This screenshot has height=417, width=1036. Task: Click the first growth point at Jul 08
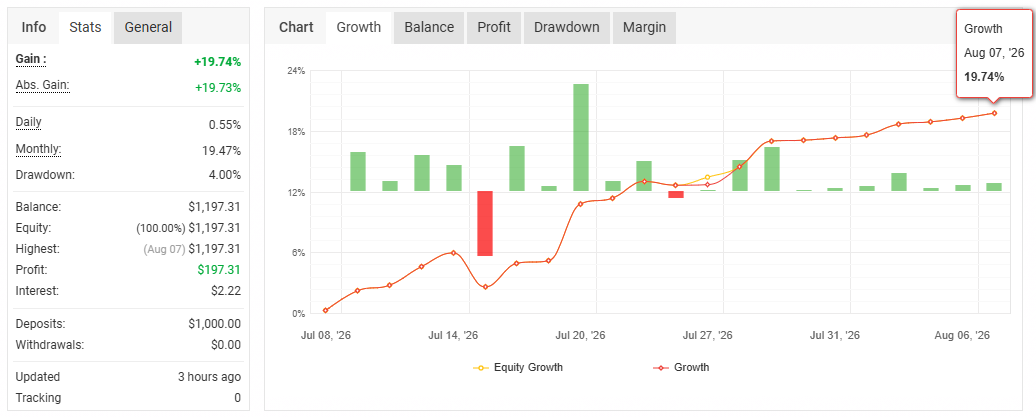(x=326, y=310)
